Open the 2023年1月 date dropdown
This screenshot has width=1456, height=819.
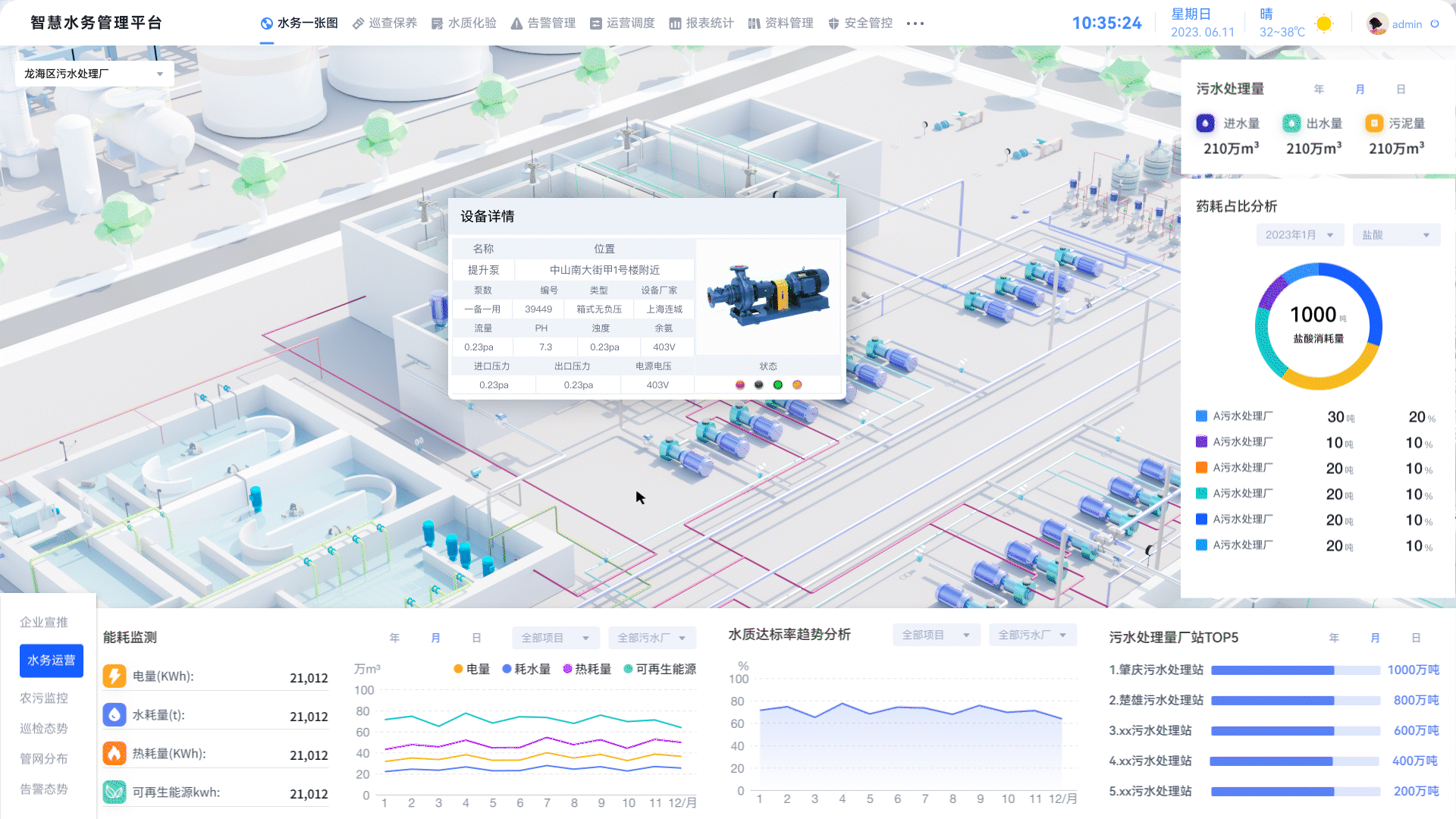tap(1300, 235)
